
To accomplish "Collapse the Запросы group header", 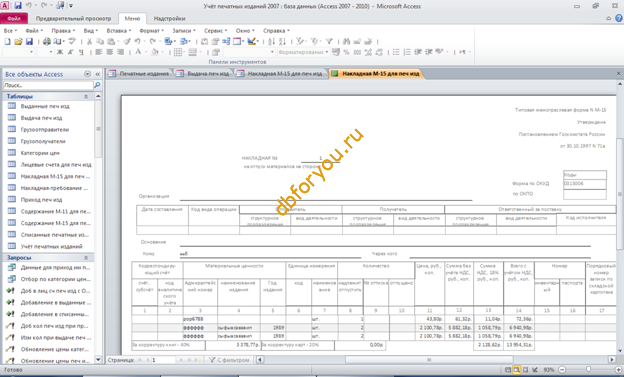I will tap(86, 258).
